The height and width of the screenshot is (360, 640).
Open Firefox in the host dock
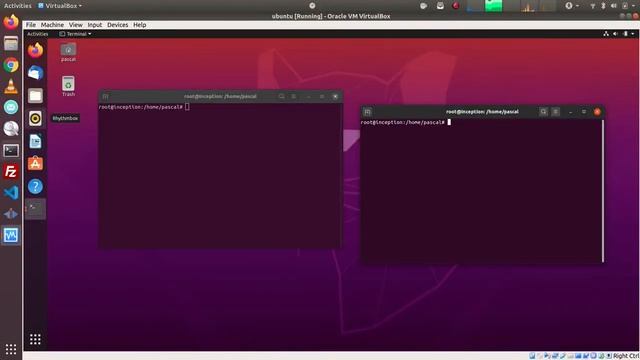11,22
